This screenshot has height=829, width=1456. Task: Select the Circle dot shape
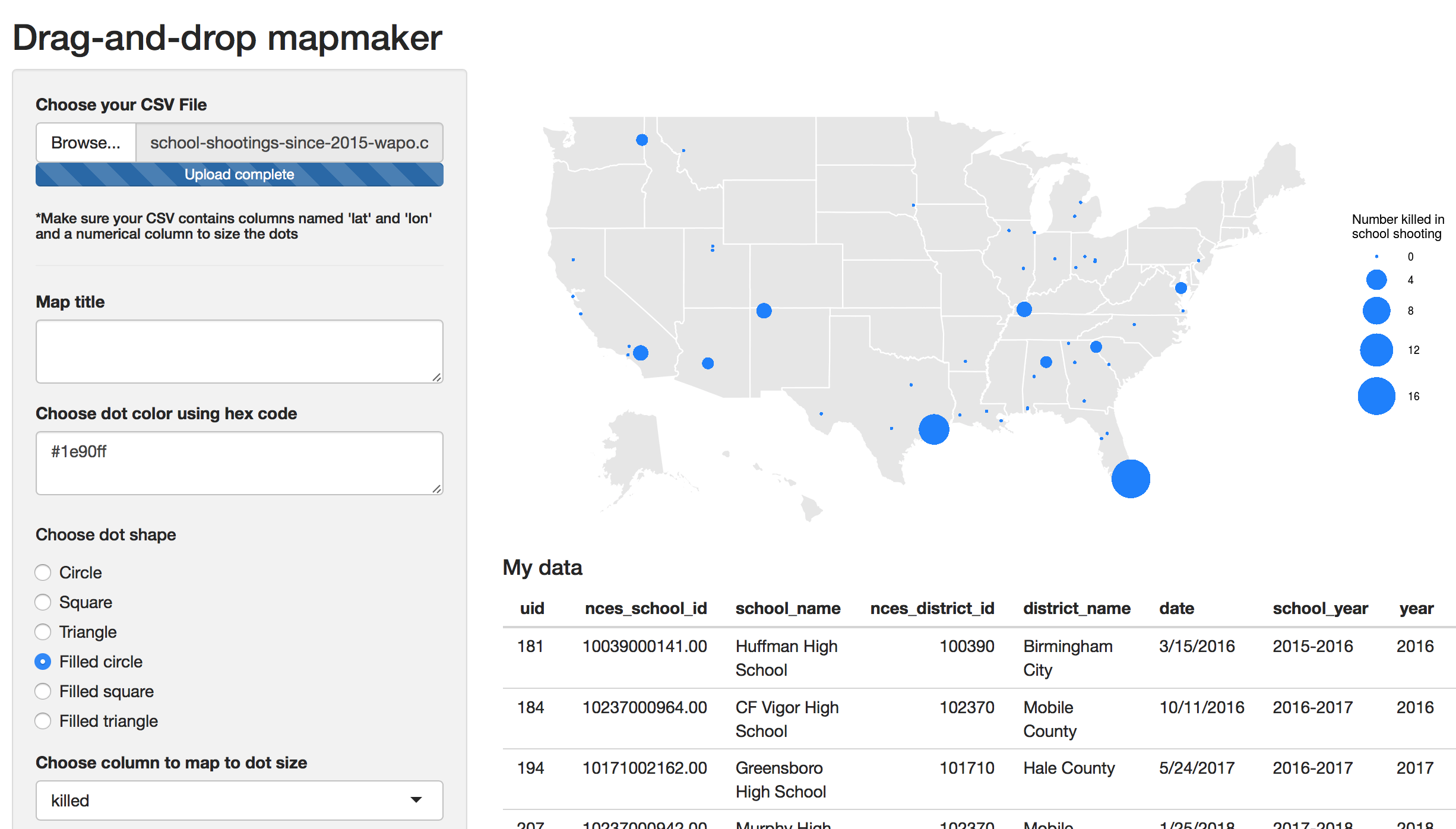click(x=43, y=572)
